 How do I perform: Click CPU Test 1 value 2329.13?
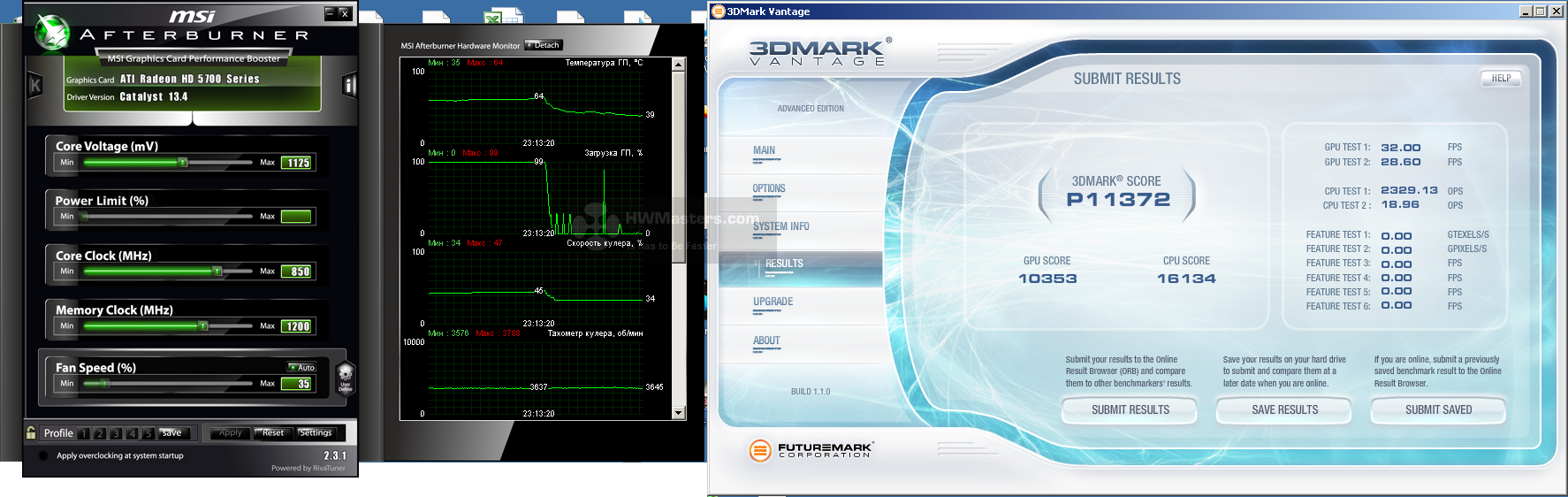point(1409,191)
